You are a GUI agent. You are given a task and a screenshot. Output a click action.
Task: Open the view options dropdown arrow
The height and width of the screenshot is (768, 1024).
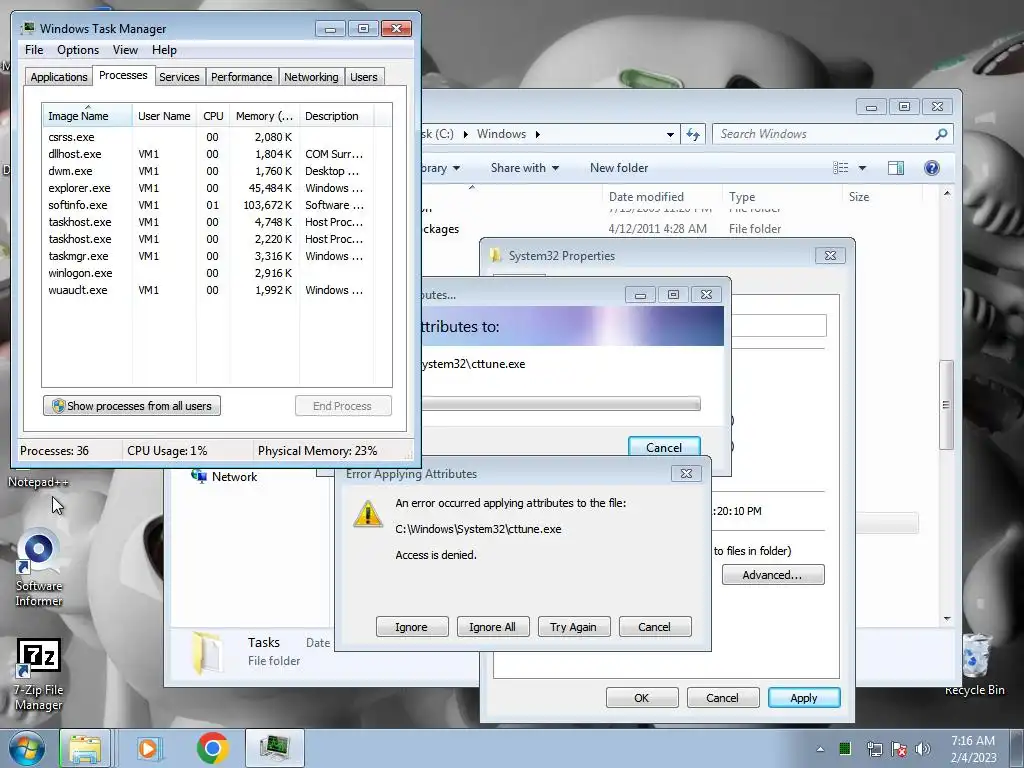[862, 168]
